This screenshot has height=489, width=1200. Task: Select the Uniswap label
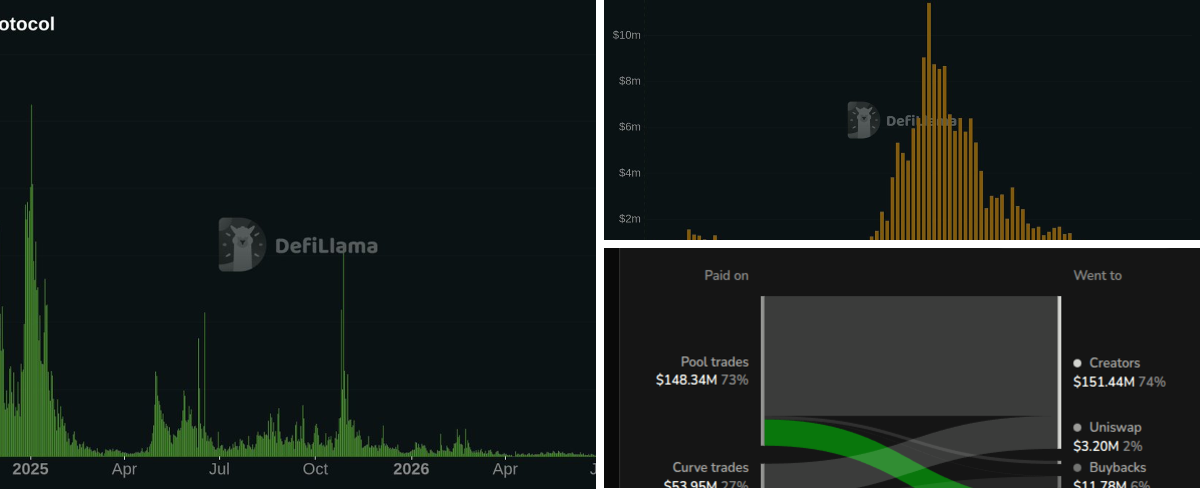tap(1115, 427)
